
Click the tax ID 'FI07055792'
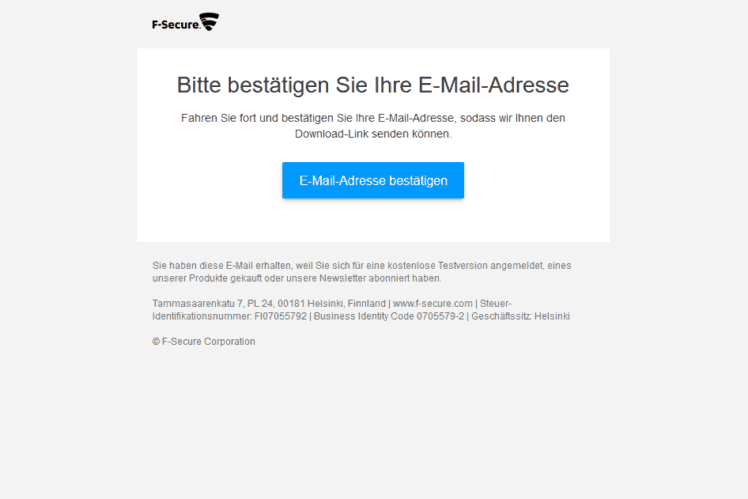[x=280, y=316]
